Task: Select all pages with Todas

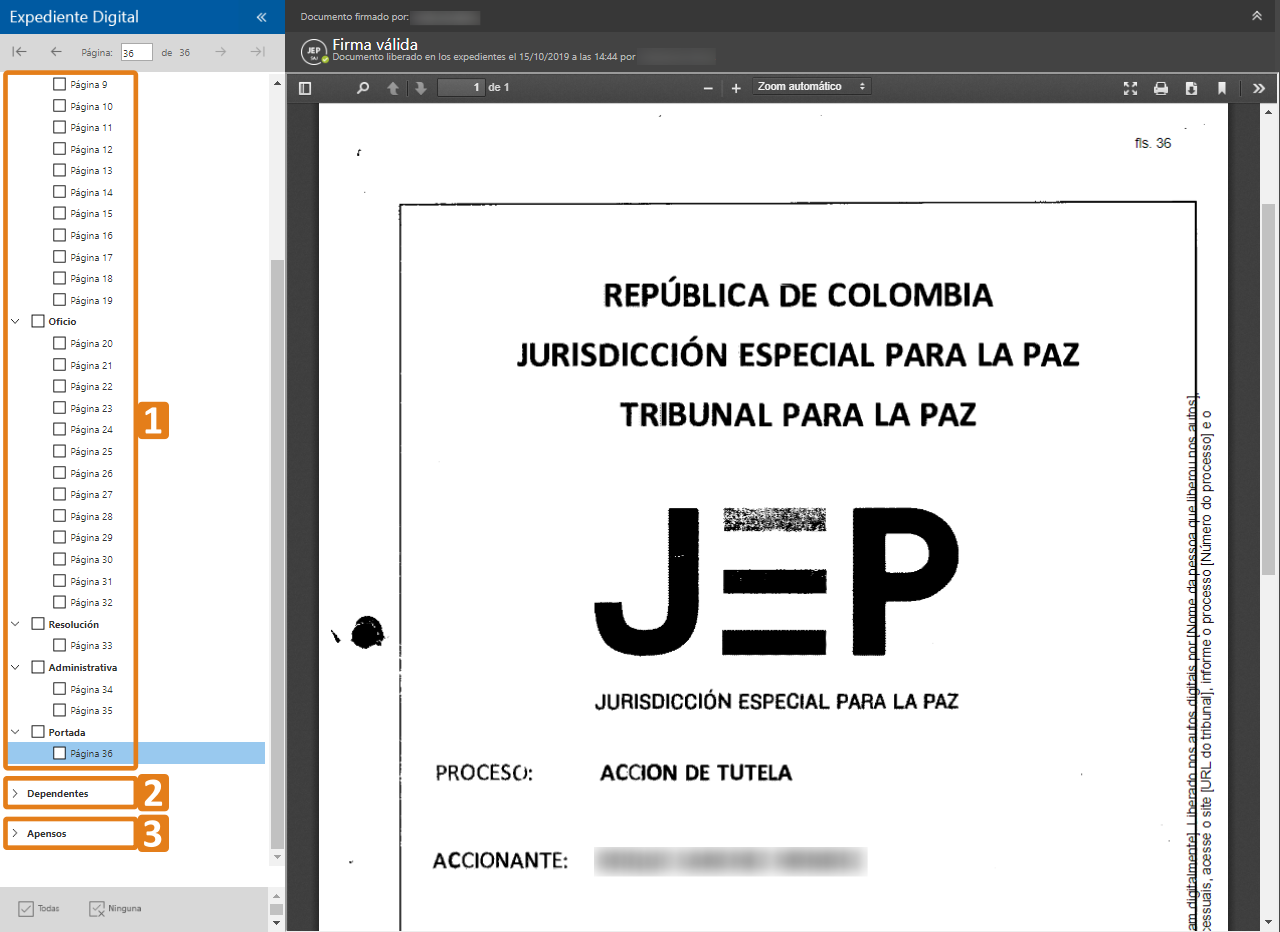Action: 39,909
